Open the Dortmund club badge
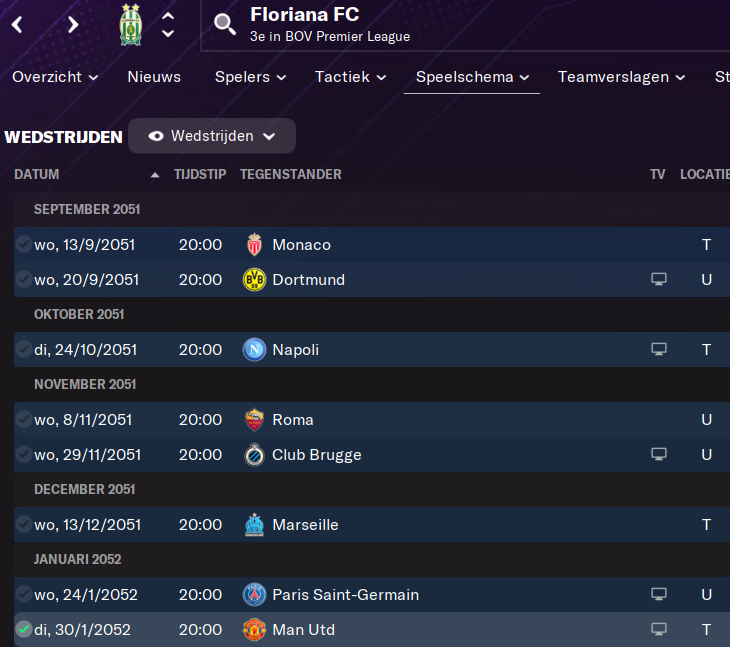Image resolution: width=730 pixels, height=647 pixels. (x=255, y=280)
